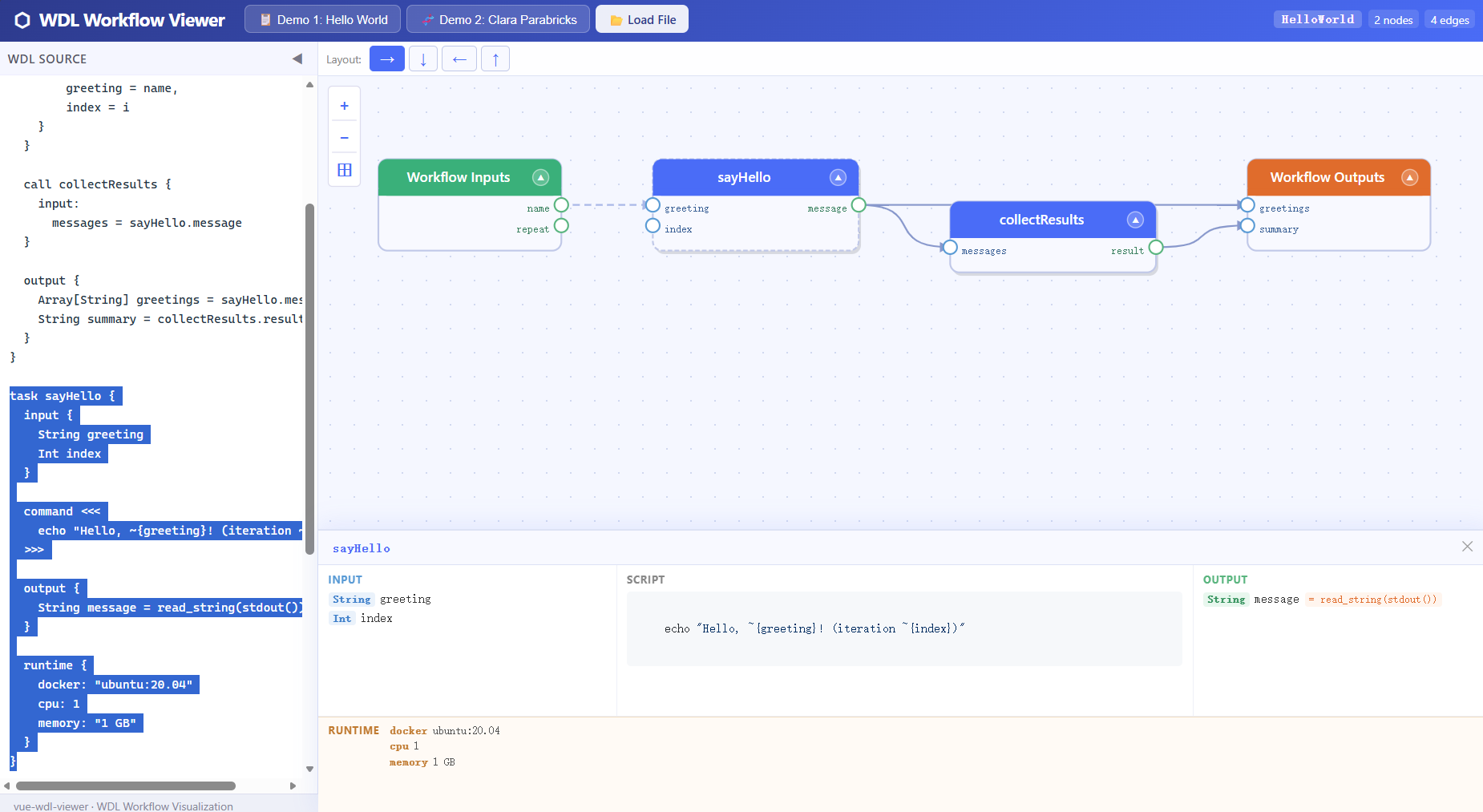This screenshot has height=812, width=1483.
Task: Click the repeat output port circle
Action: [561, 226]
